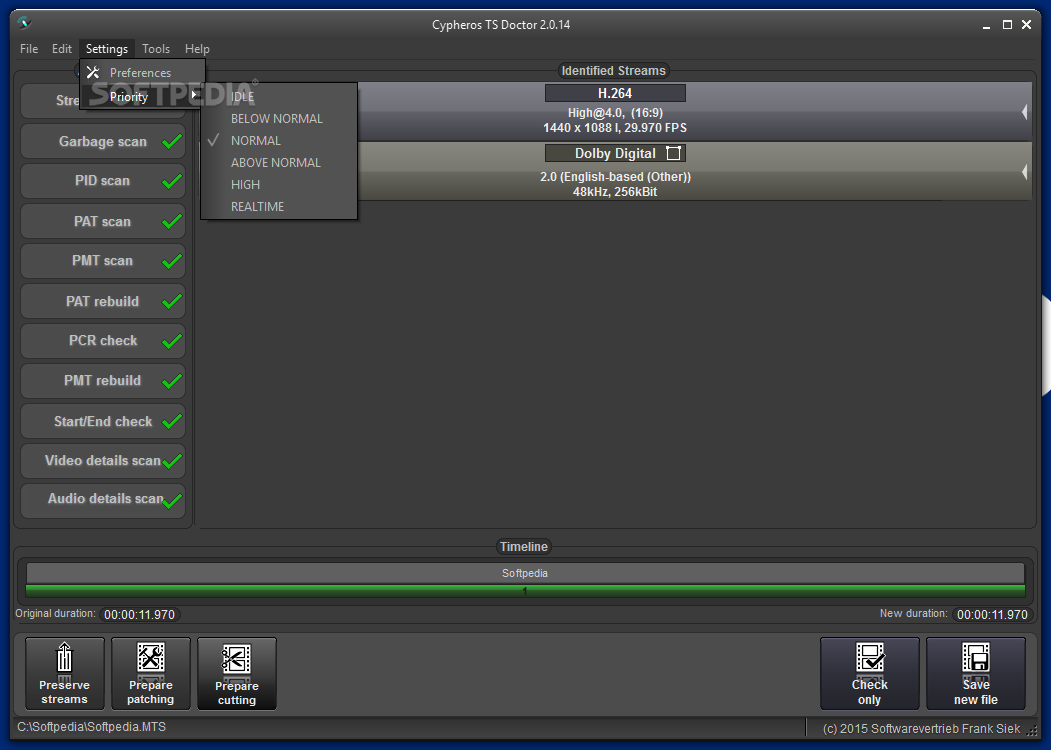Click the Timeline header label
The width and height of the screenshot is (1051, 750).
click(523, 546)
